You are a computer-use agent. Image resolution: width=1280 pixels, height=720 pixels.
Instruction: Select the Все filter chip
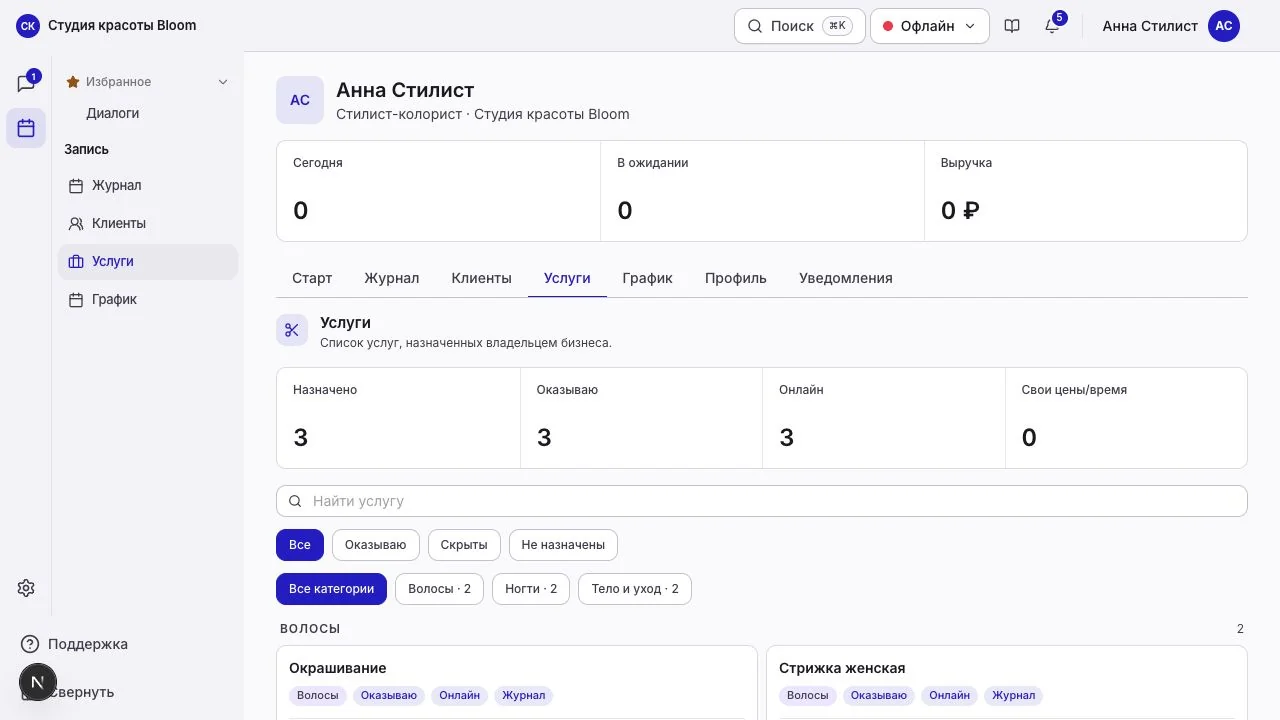[x=300, y=545]
